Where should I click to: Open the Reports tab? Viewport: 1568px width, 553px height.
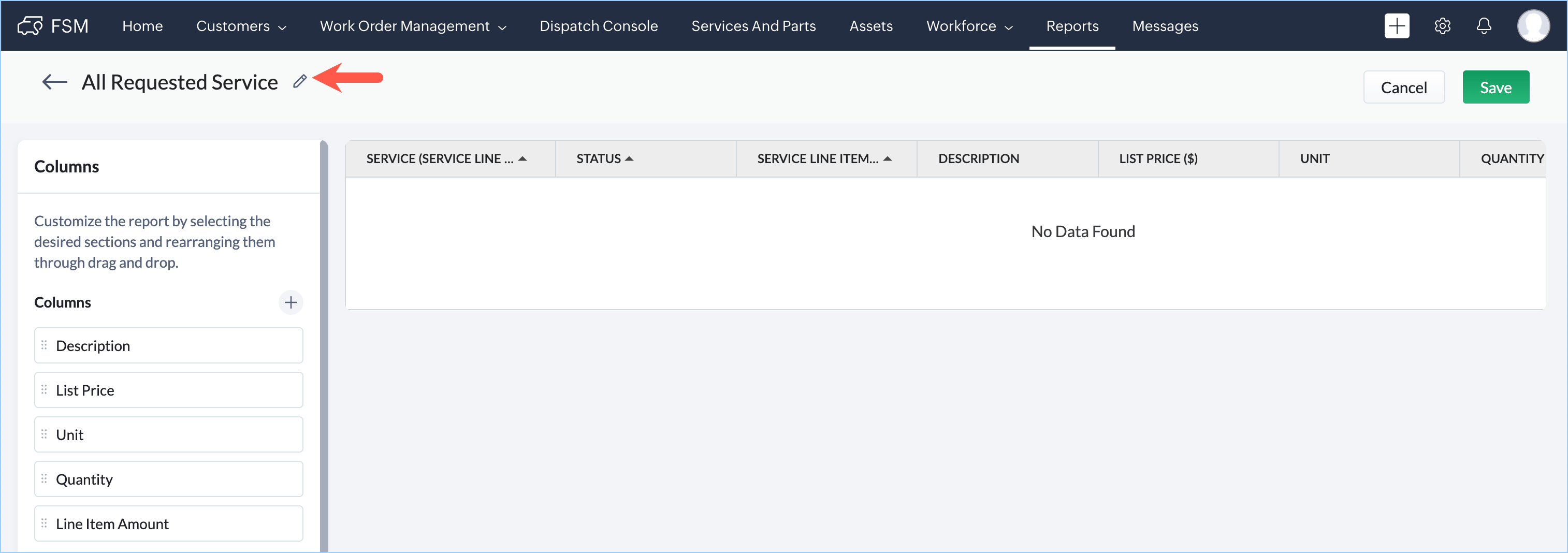(1072, 26)
